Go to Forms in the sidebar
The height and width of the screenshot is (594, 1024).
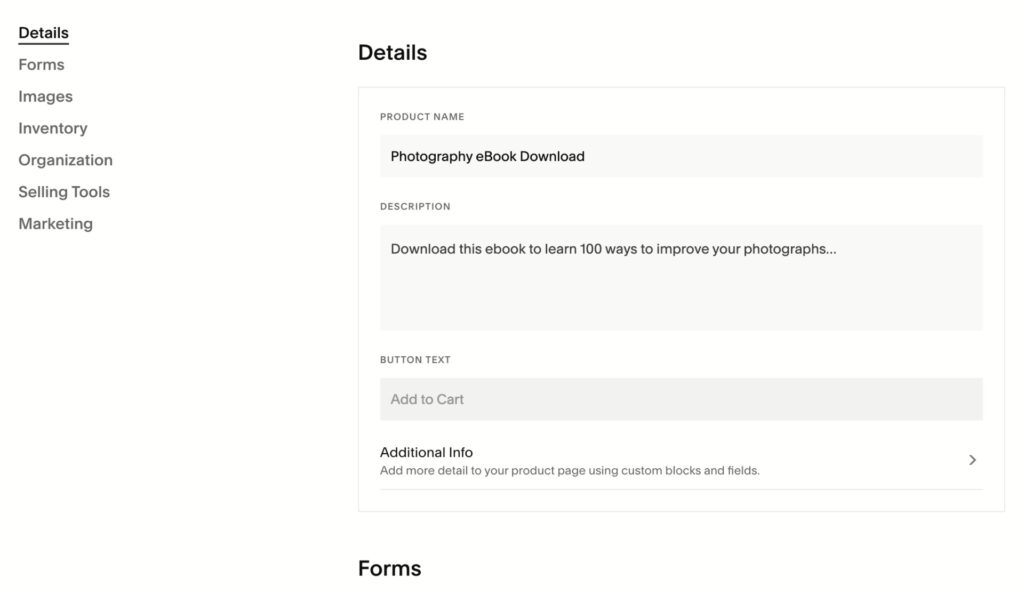(x=41, y=65)
